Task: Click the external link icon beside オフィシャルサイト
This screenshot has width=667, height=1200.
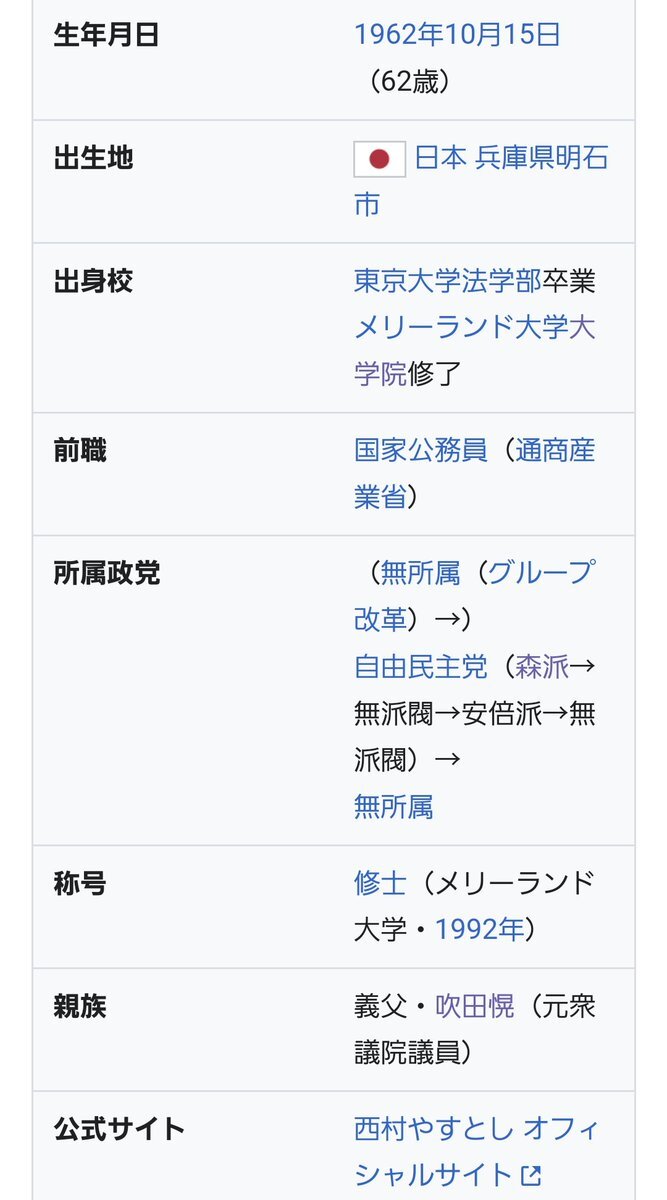Action: 530,1175
